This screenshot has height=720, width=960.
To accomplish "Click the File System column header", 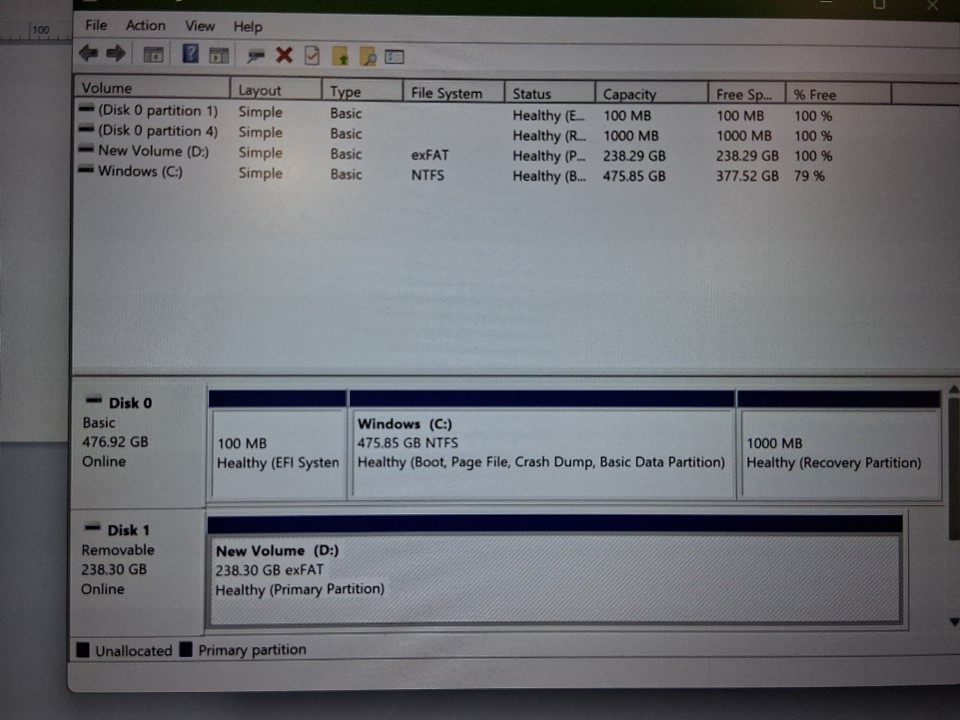I will pos(446,93).
